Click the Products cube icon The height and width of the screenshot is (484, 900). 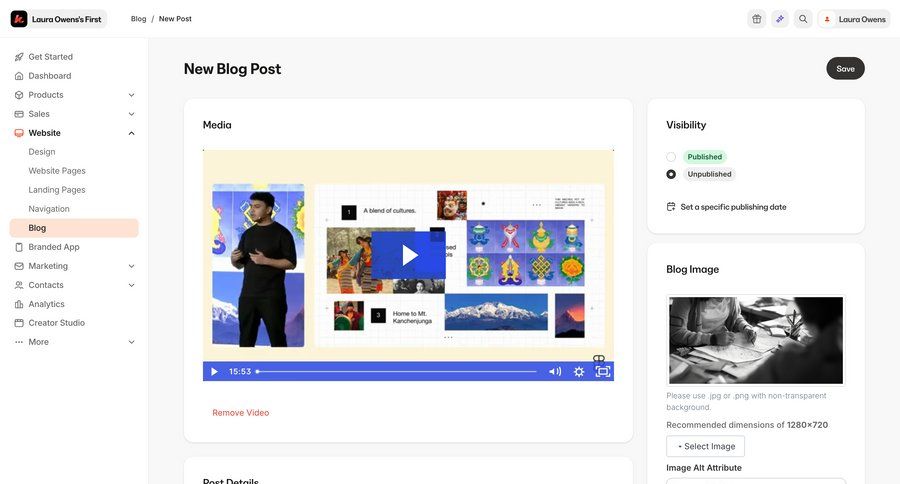tap(19, 95)
